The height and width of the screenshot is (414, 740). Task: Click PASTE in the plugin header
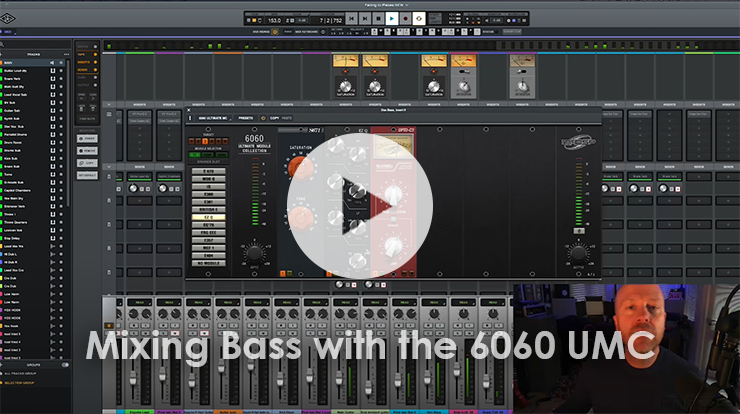tap(286, 118)
